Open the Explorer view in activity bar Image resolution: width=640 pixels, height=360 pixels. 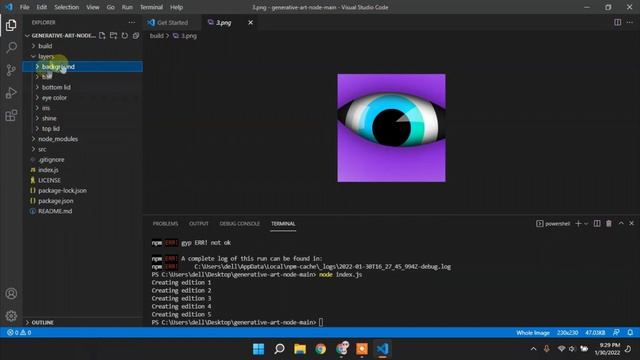click(x=11, y=25)
